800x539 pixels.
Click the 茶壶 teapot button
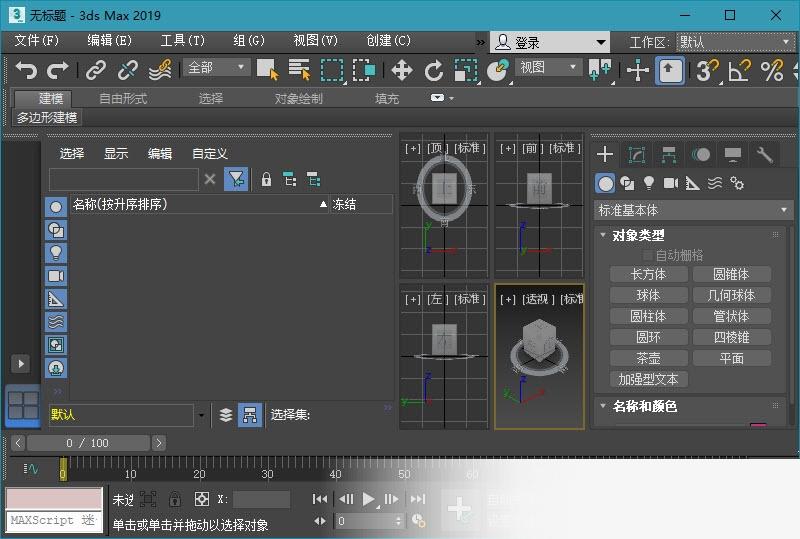point(648,358)
